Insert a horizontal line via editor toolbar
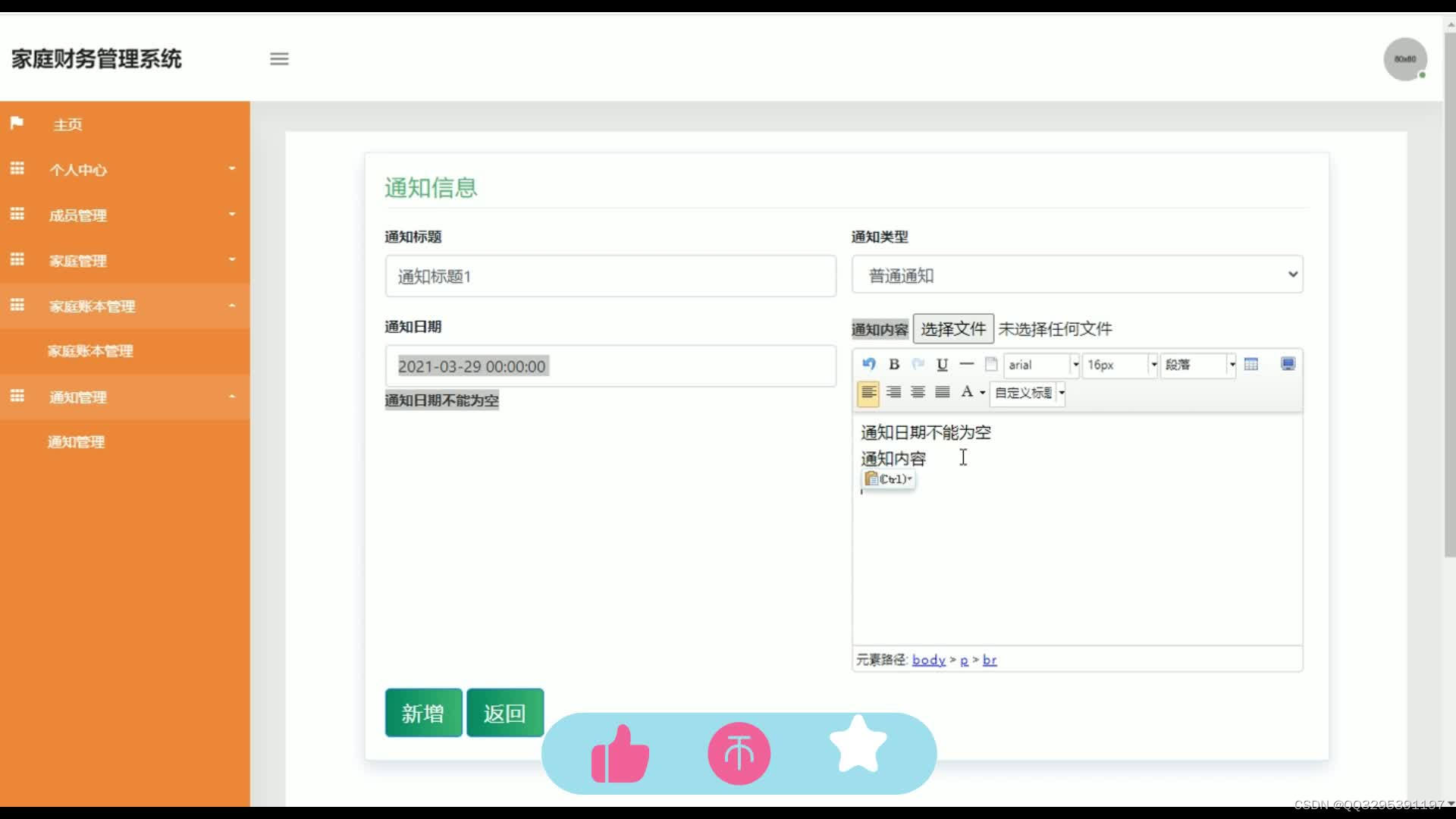This screenshot has height=819, width=1456. [x=967, y=365]
